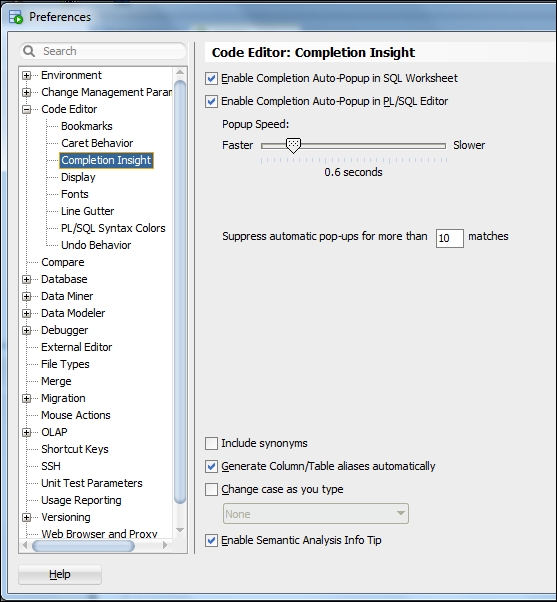Expand the Versioning tree node
The height and width of the screenshot is (602, 557).
[26, 517]
